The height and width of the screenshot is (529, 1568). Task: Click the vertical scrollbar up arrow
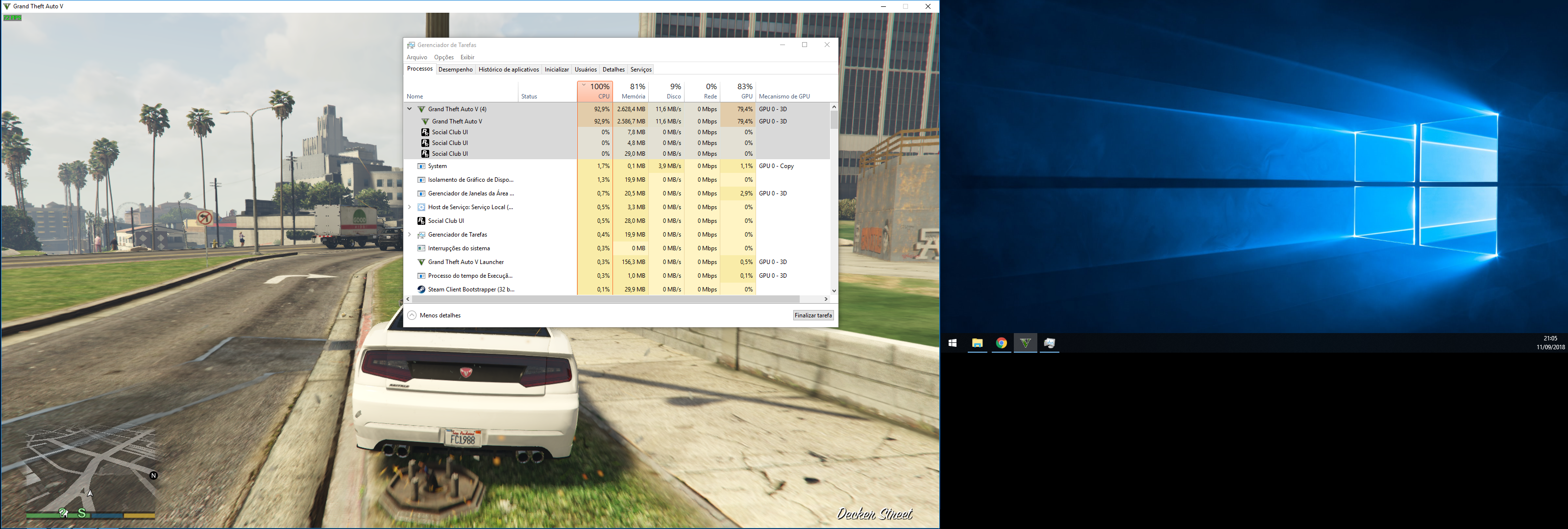coord(834,107)
